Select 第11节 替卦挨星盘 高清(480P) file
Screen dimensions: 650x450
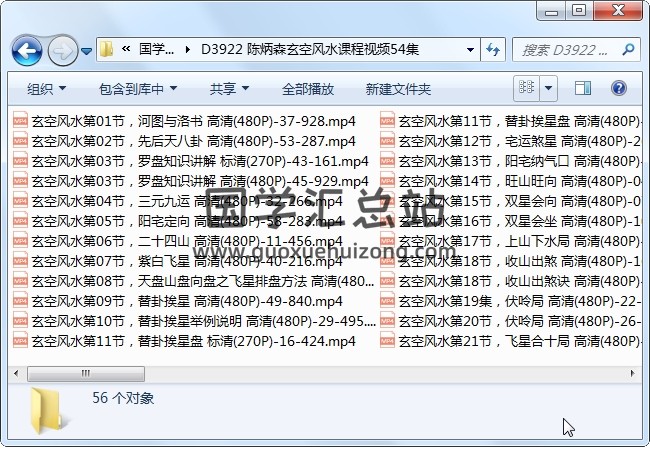pyautogui.click(x=510, y=121)
